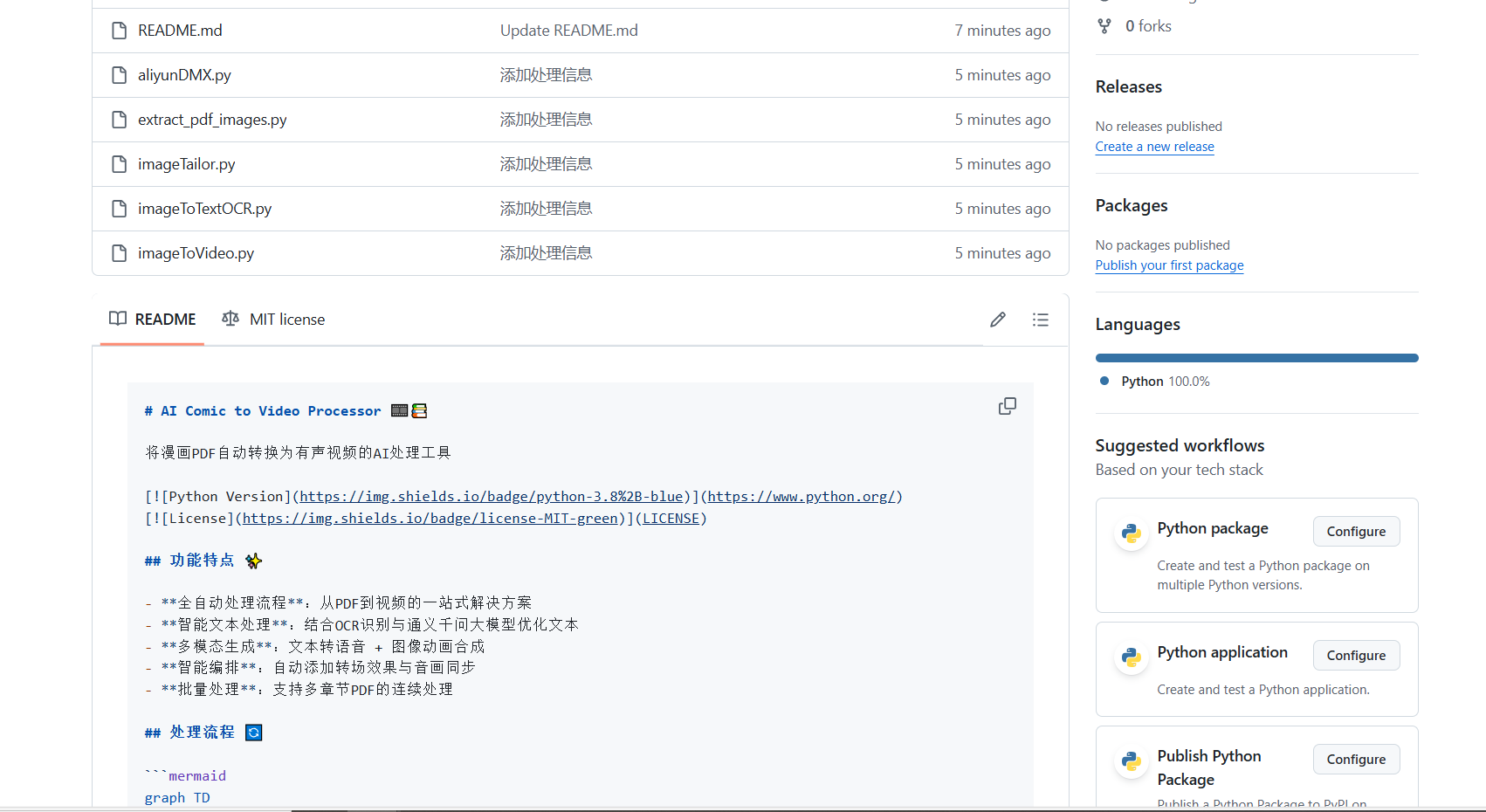1486x812 pixels.
Task: Click the sparkle emoji after 功能特点 heading
Action: click(253, 561)
